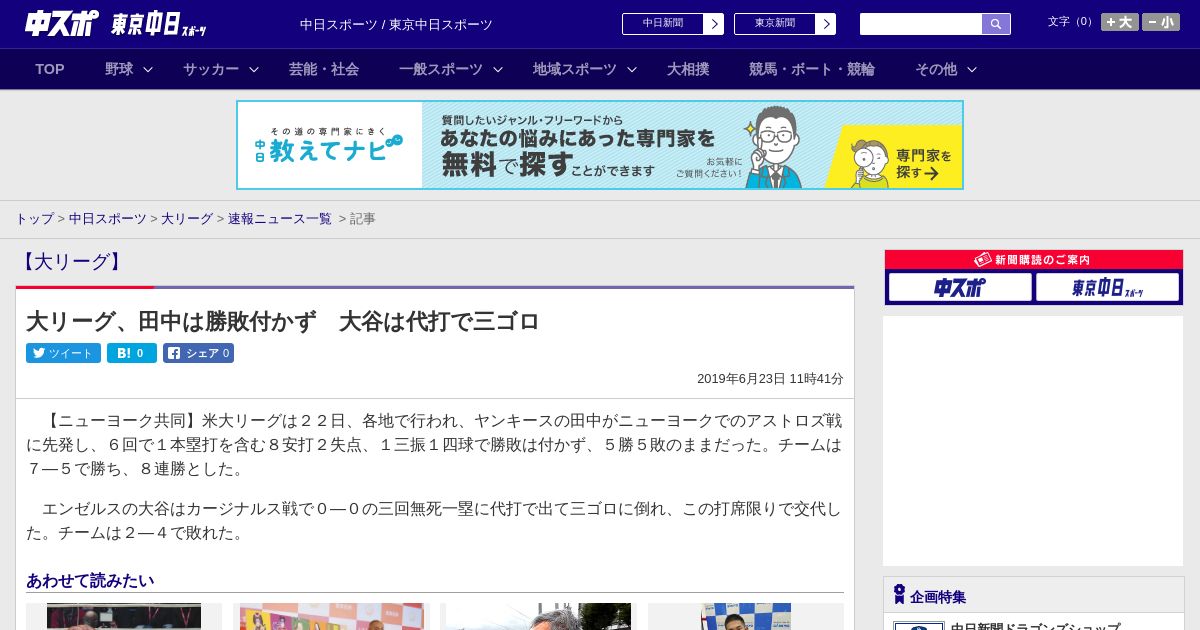Screen dimensions: 1200x630
Task: Click the date 2019年6月23日 11時41分
Action: [770, 379]
